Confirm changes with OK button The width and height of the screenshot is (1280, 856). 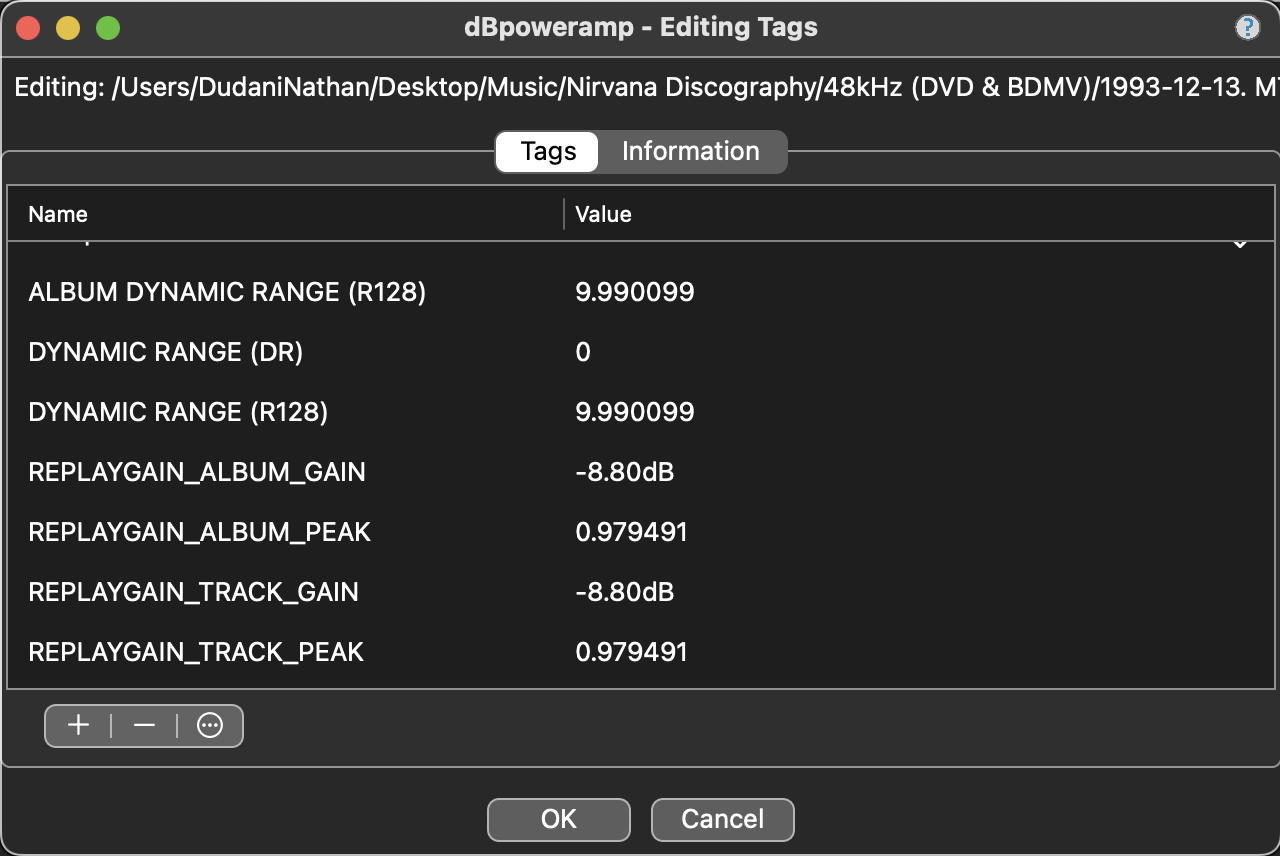click(559, 820)
